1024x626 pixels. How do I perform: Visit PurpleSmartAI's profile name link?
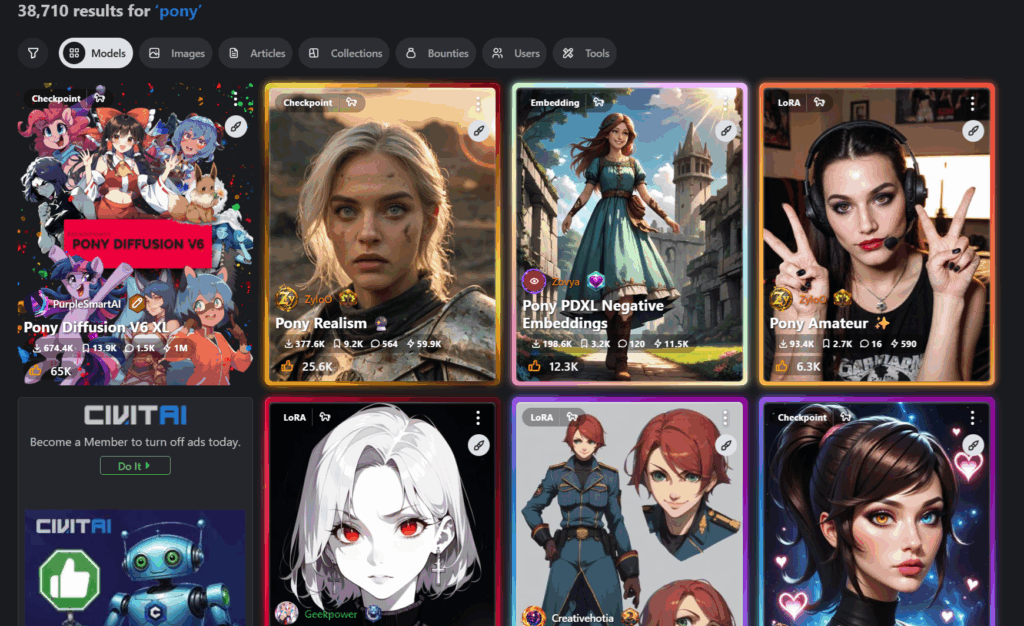coord(87,304)
